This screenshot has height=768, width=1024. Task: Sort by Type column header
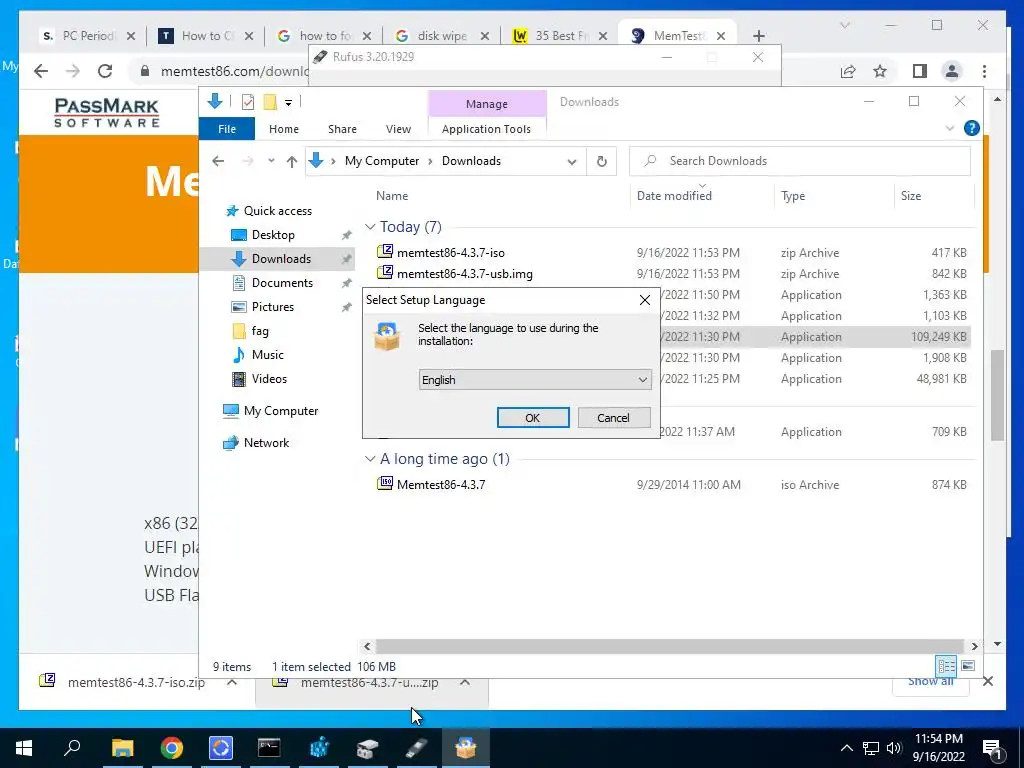[793, 196]
